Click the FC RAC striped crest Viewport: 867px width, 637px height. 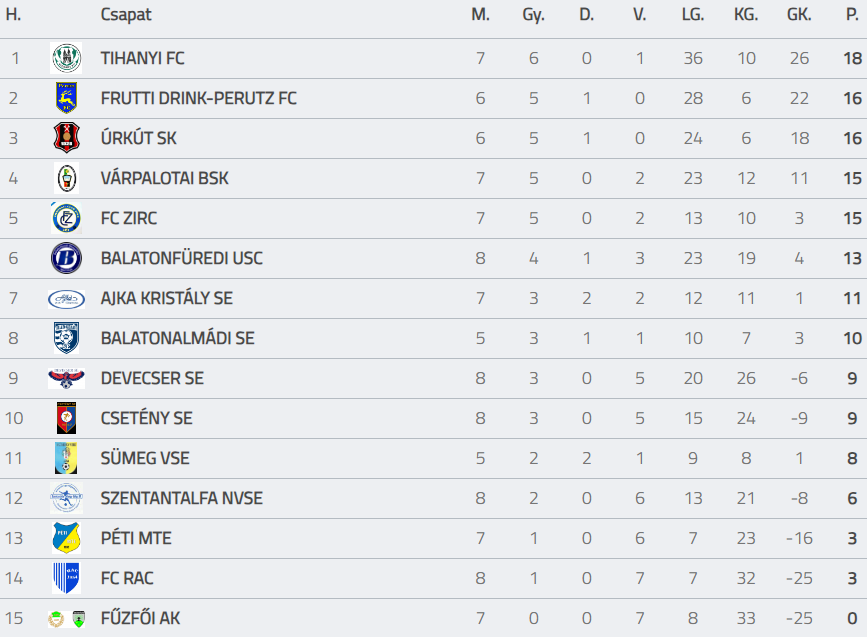pos(66,578)
